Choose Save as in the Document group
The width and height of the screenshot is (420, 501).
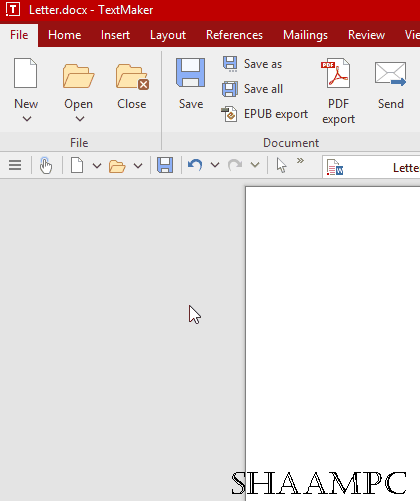click(x=252, y=64)
